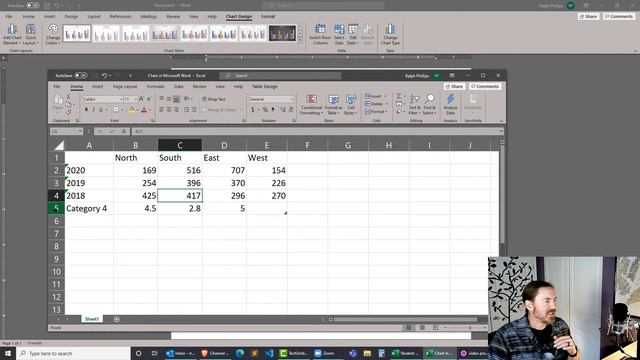Open Excel's Table Design tab

(x=264, y=87)
